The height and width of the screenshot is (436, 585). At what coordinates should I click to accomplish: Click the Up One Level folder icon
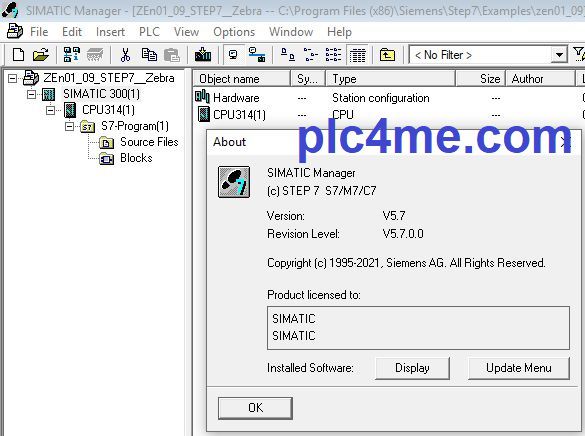(x=387, y=55)
